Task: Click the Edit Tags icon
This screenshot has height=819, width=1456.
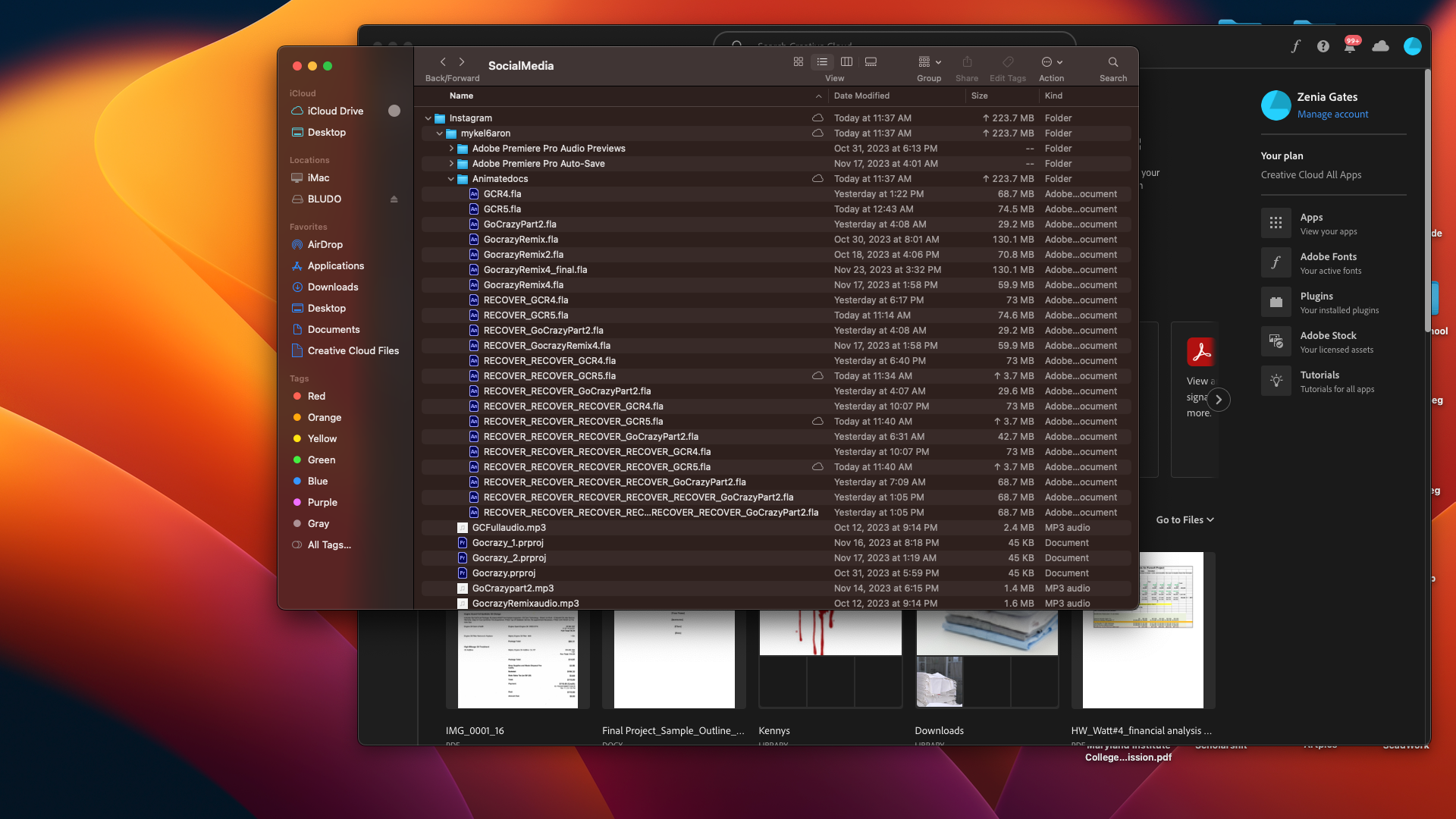Action: tap(1008, 62)
